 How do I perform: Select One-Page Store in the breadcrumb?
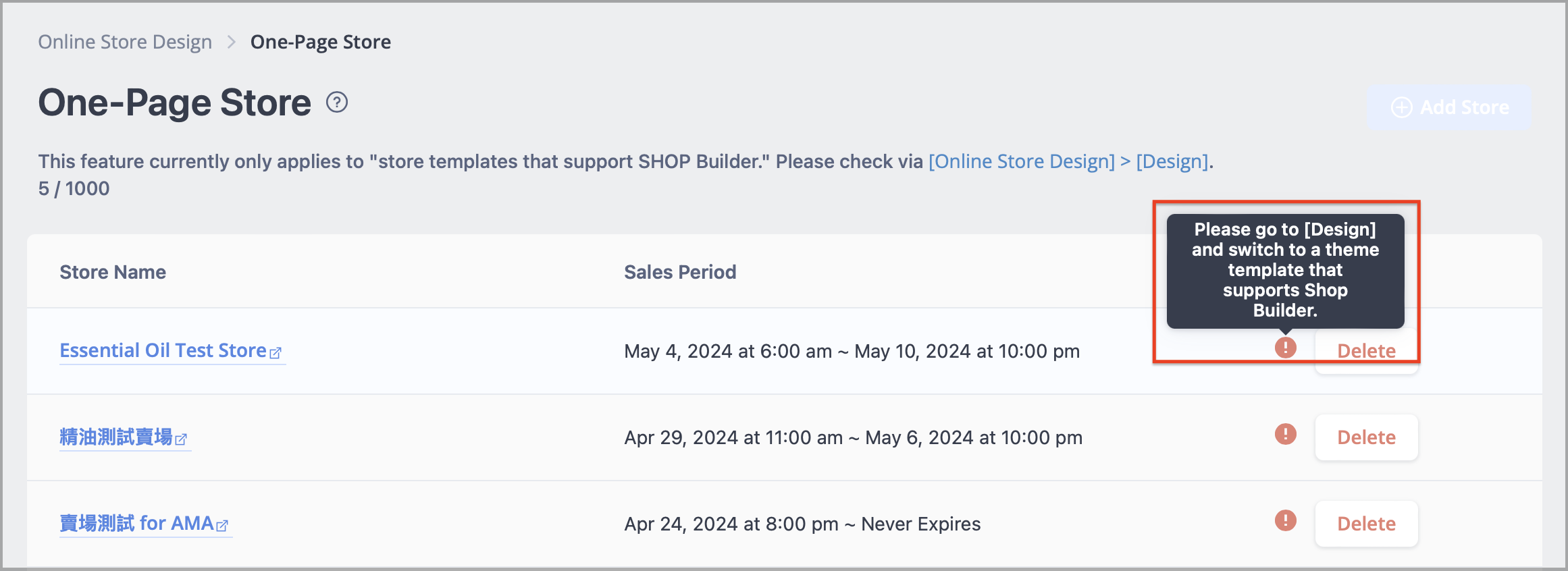321,41
